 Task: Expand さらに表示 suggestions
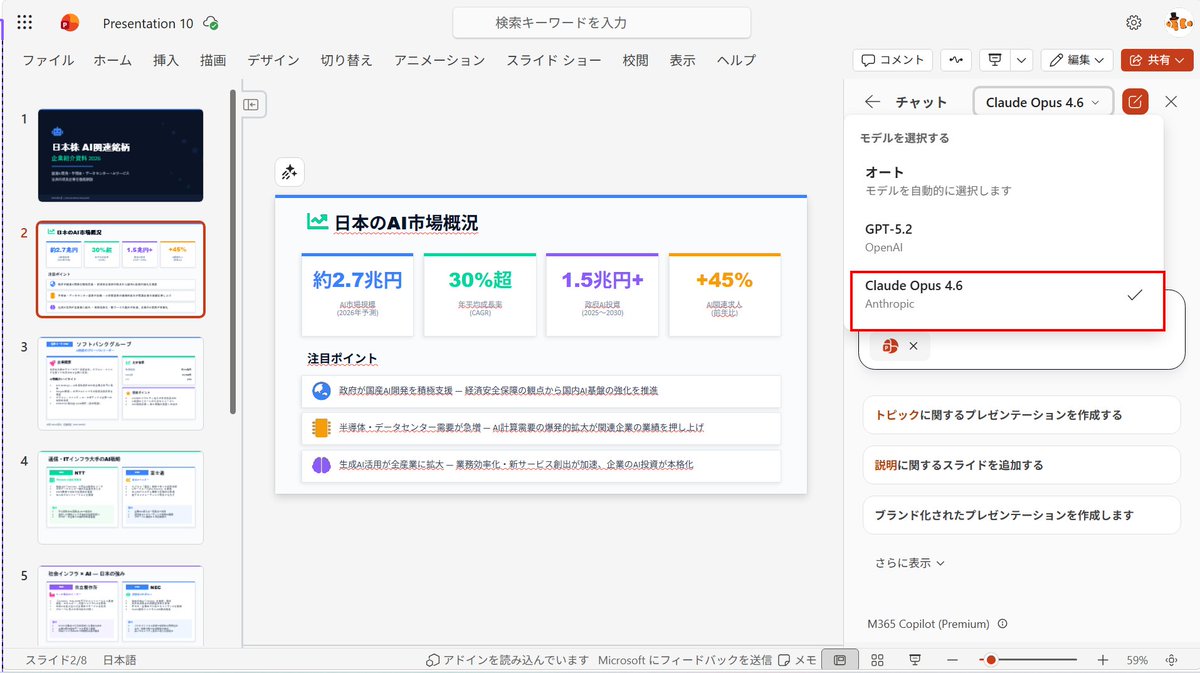tap(910, 563)
